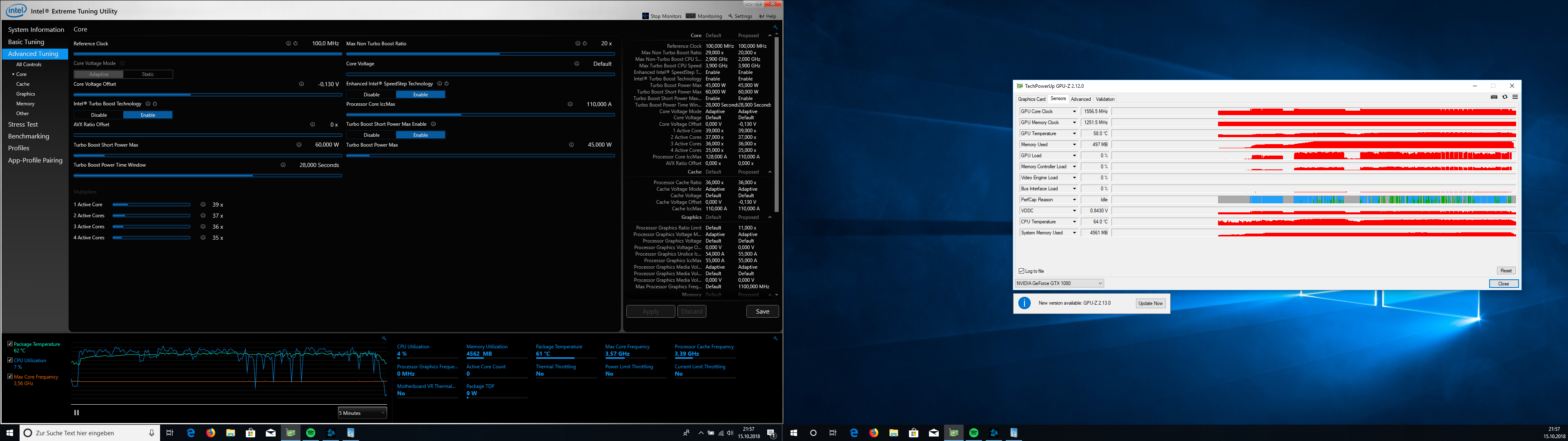
Task: Open the GPU-Z hamburger menu icon
Action: click(x=1515, y=97)
